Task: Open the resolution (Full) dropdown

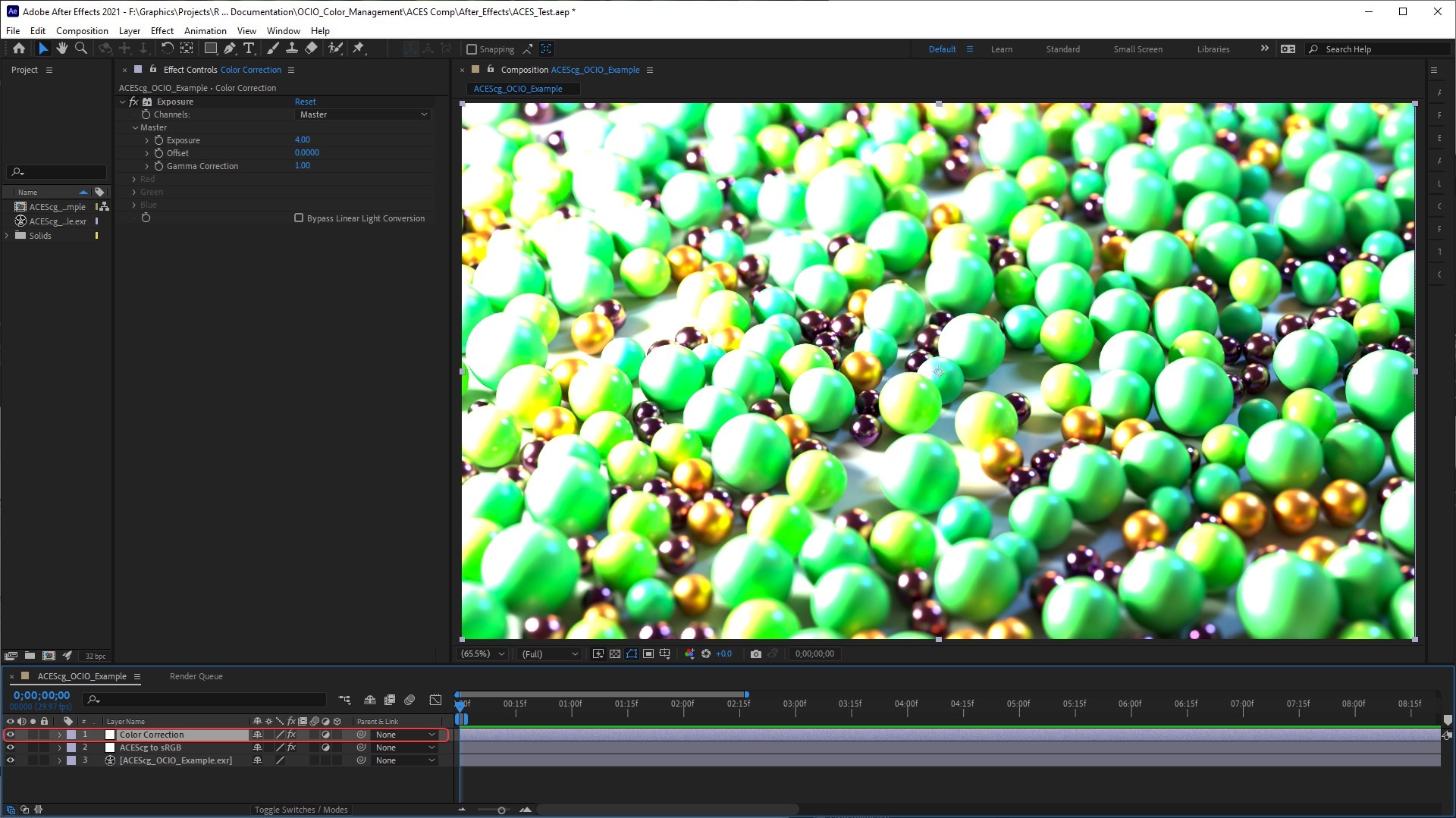Action: [x=550, y=653]
